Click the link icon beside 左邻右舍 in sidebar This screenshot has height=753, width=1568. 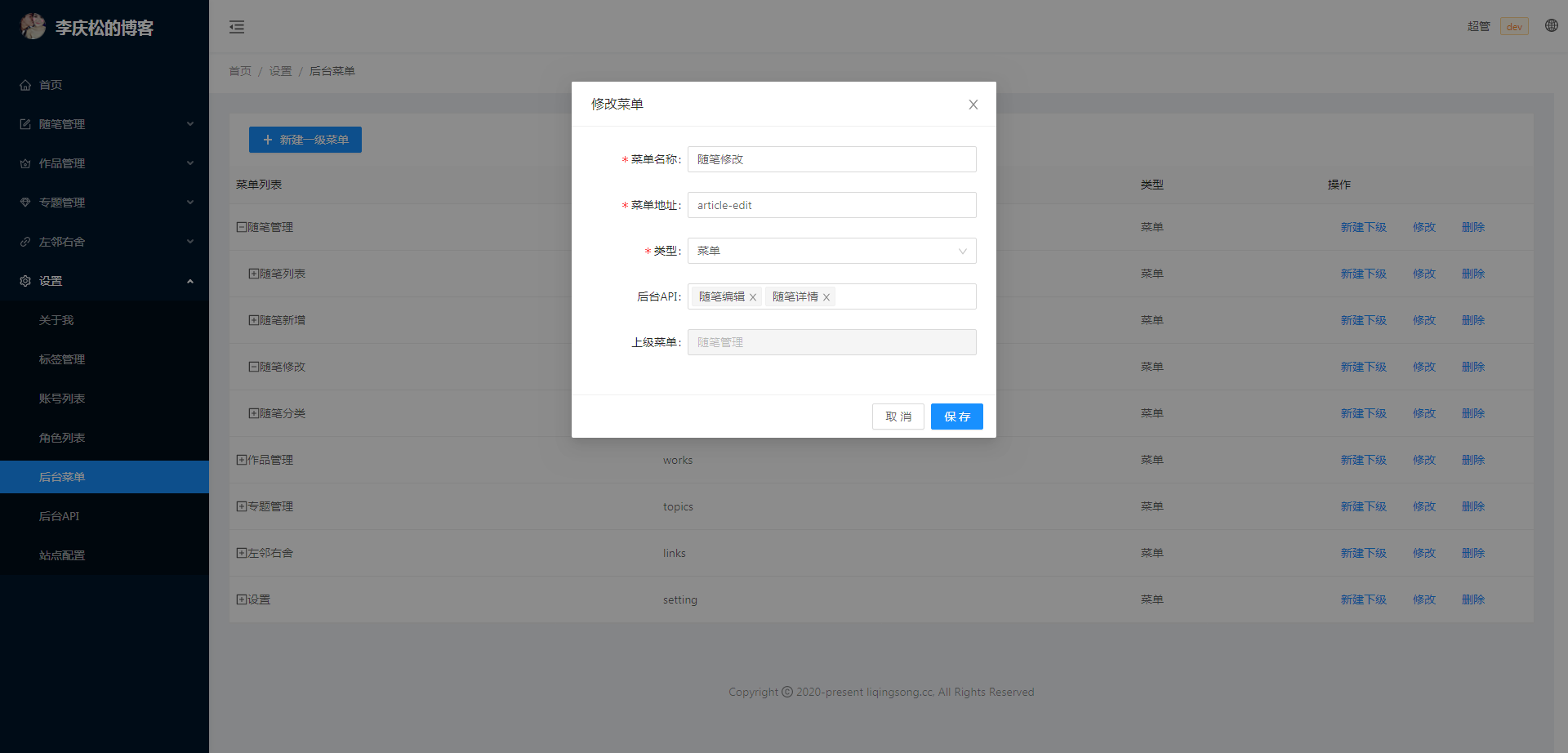pos(25,242)
